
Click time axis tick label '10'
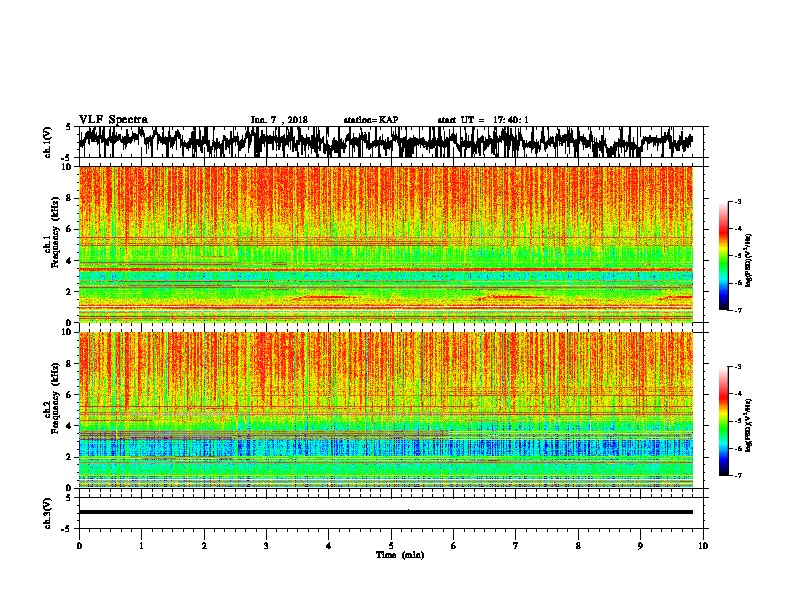[x=703, y=546]
